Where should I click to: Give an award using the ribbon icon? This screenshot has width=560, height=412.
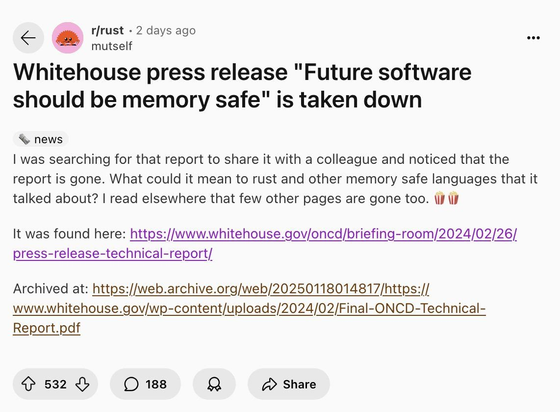coord(214,384)
